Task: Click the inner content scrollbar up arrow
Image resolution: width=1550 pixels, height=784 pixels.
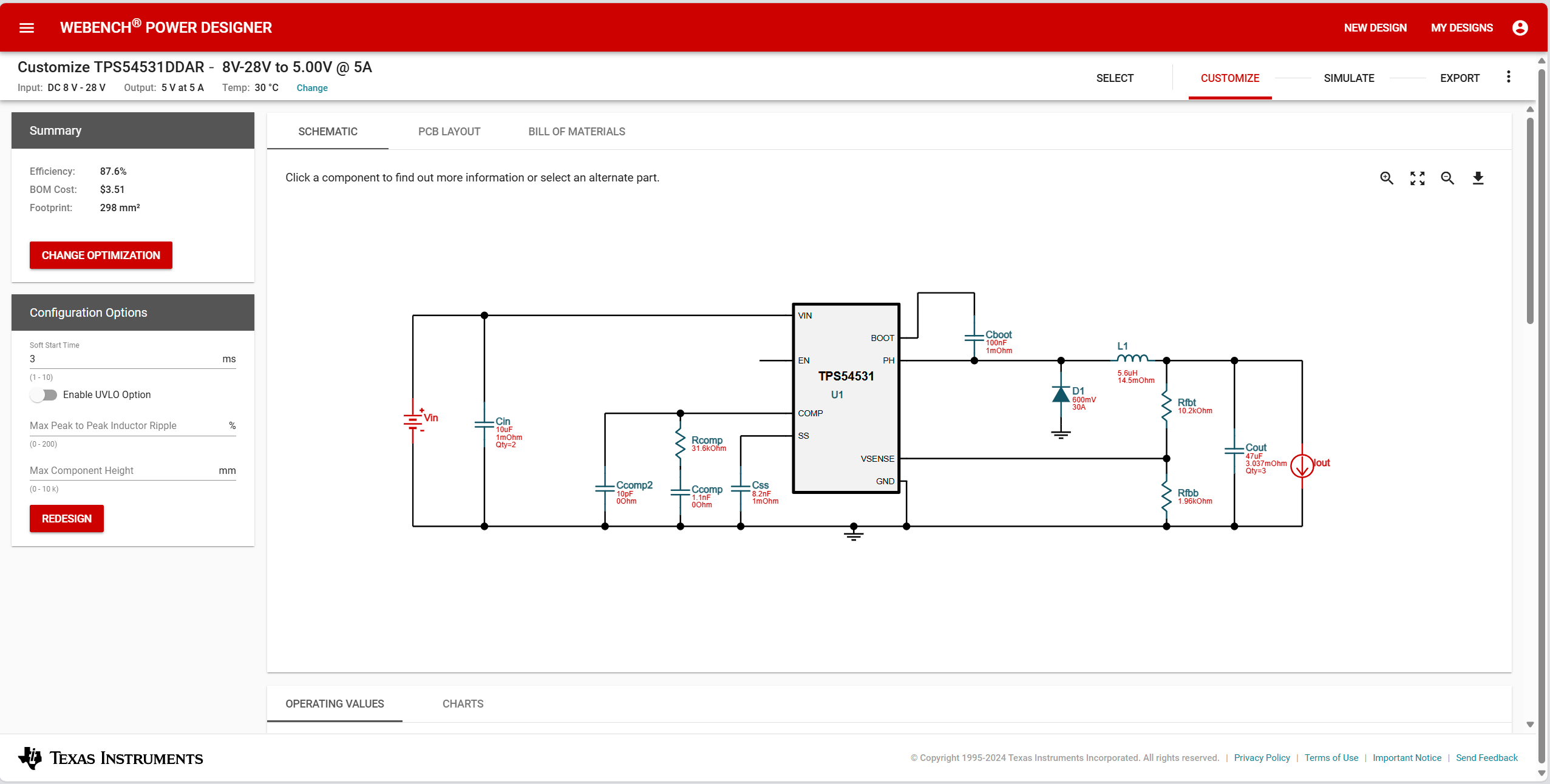Action: click(x=1530, y=109)
